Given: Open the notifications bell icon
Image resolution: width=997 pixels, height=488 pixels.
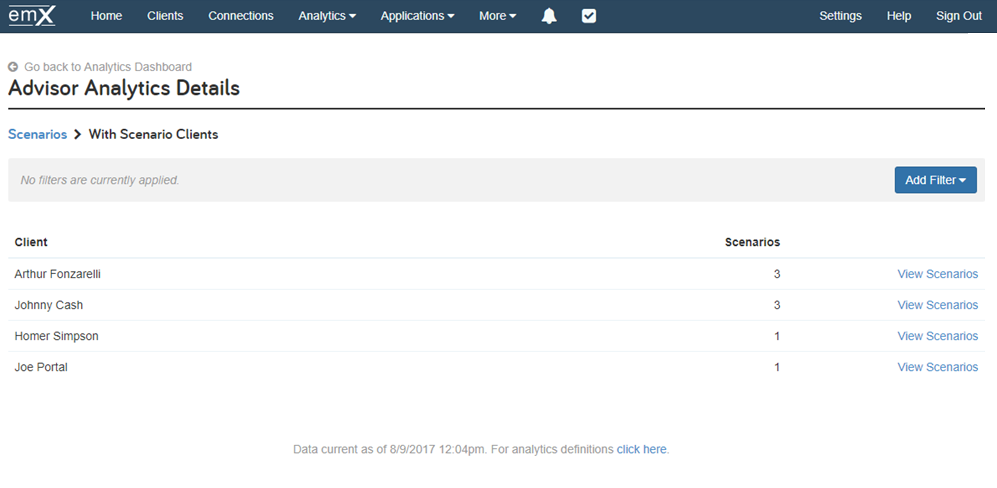Looking at the screenshot, I should [549, 17].
